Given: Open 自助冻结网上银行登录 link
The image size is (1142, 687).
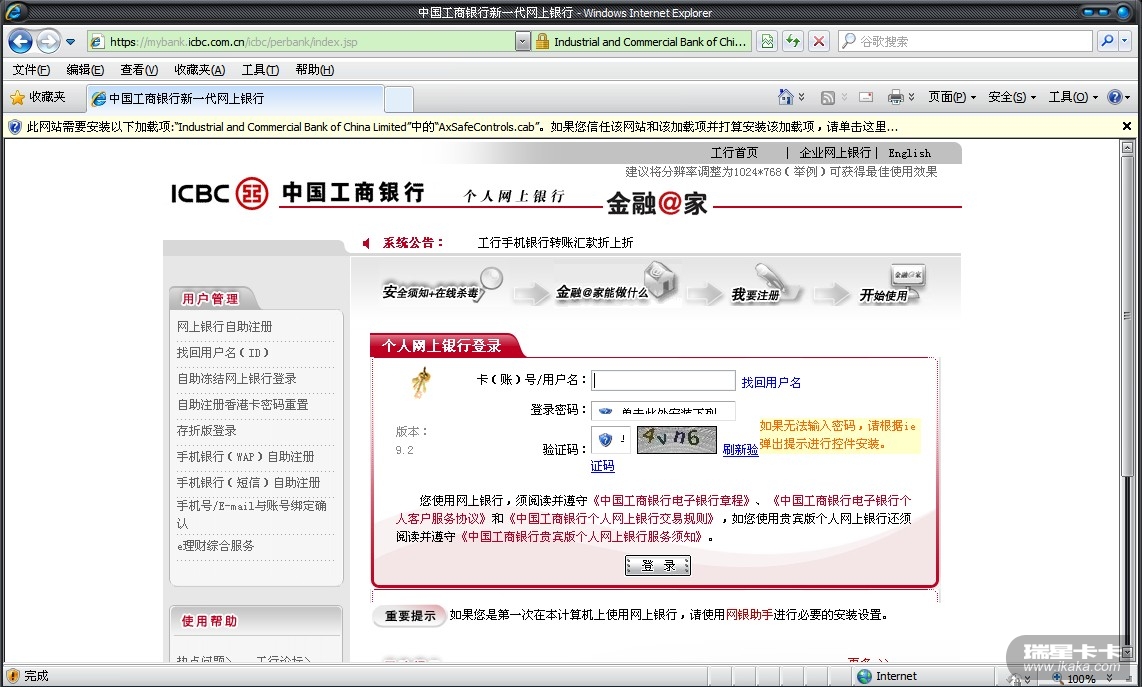Looking at the screenshot, I should (237, 379).
